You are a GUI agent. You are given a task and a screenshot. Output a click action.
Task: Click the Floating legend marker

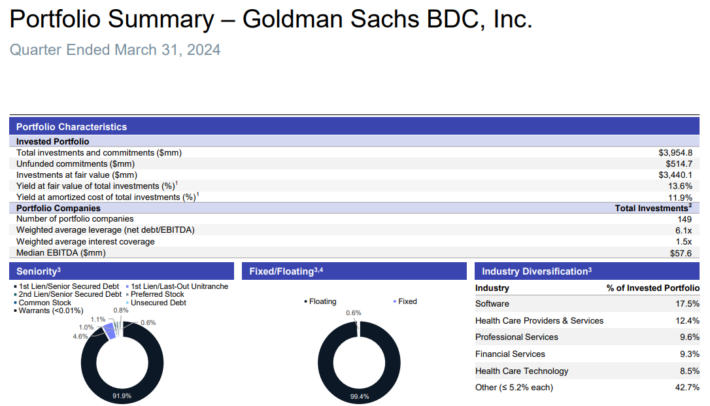pyautogui.click(x=305, y=300)
